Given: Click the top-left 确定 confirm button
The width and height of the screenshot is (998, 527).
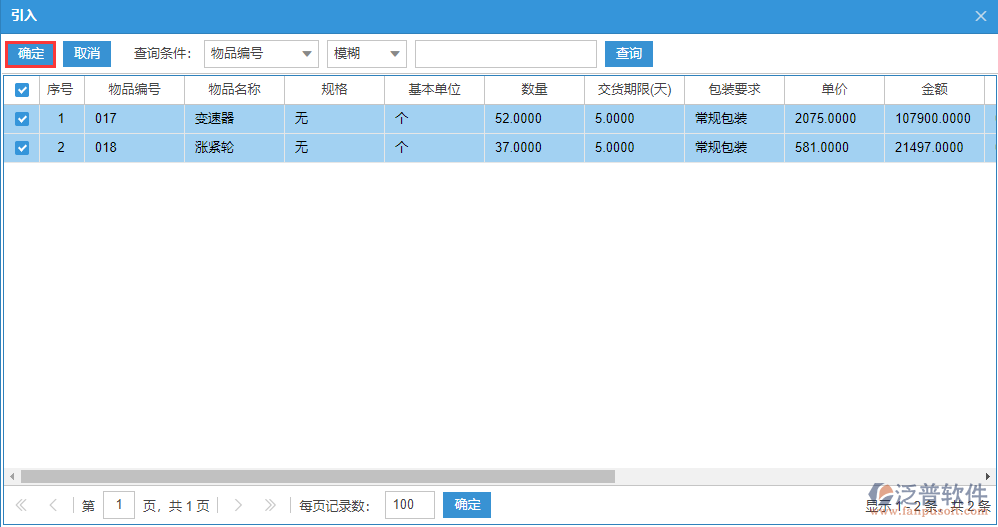Looking at the screenshot, I should coord(31,54).
